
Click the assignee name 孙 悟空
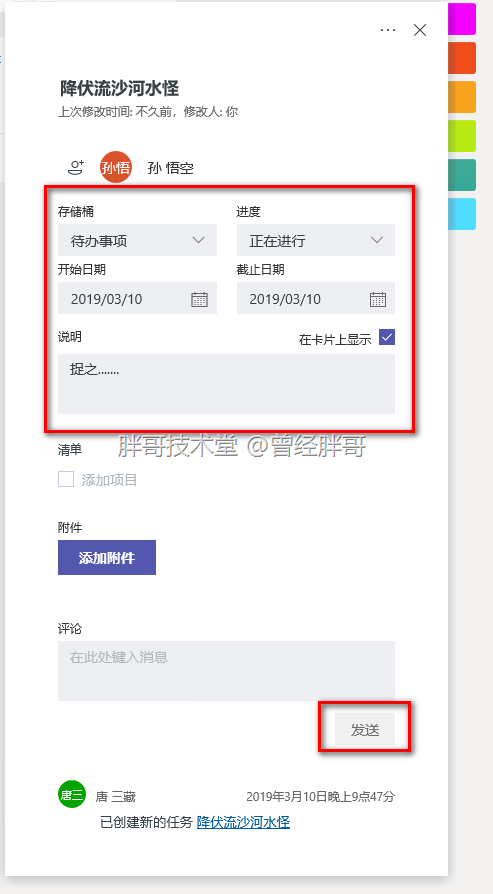[x=170, y=168]
